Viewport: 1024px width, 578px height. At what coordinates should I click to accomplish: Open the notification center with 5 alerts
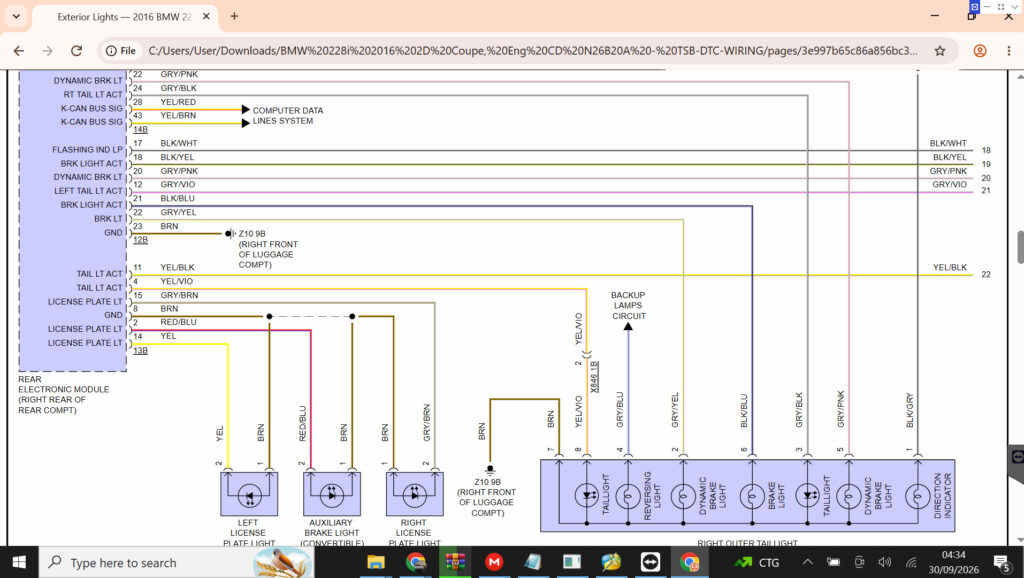pyautogui.click(x=1002, y=562)
